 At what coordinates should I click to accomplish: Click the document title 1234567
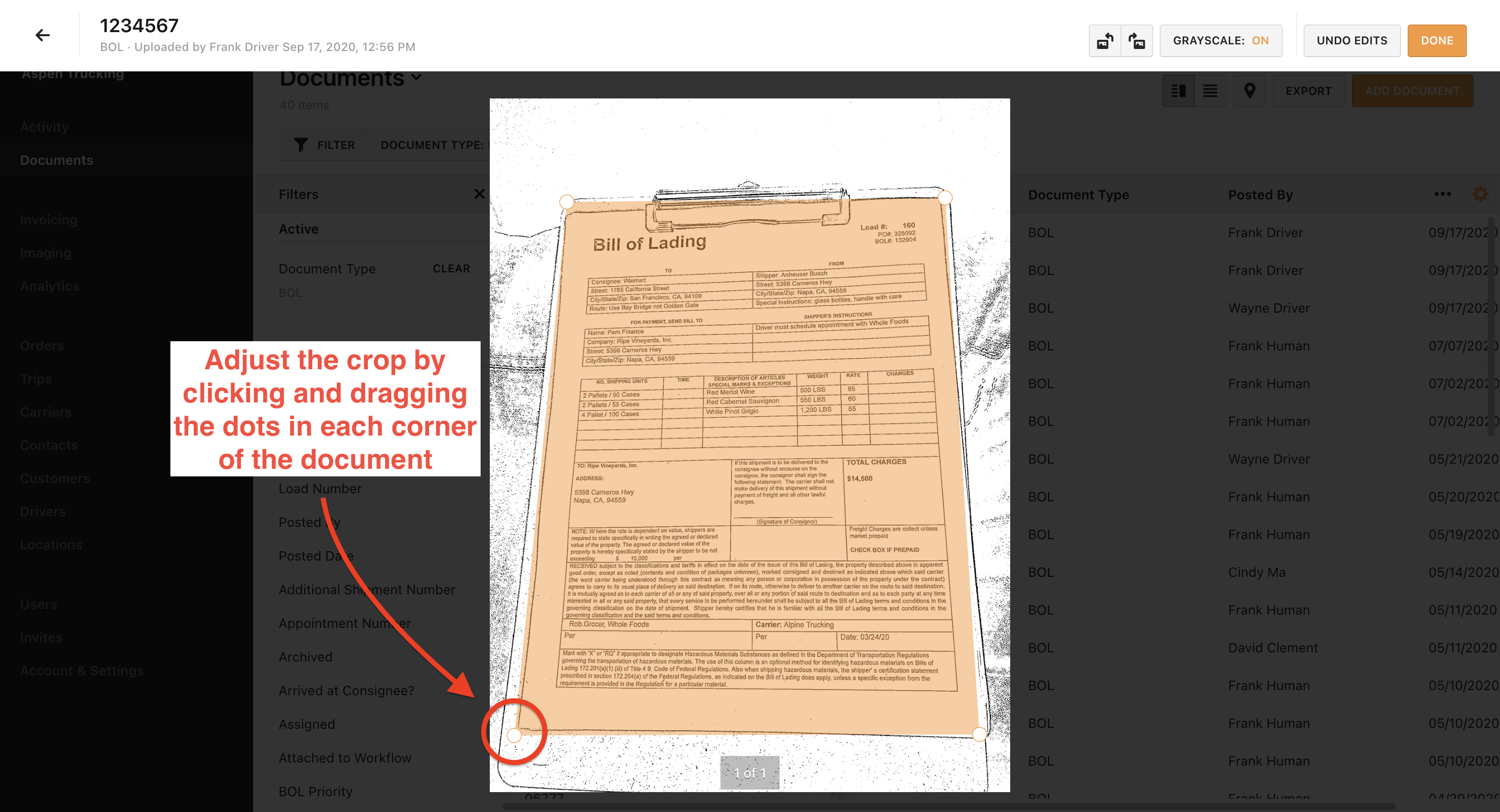tap(139, 26)
